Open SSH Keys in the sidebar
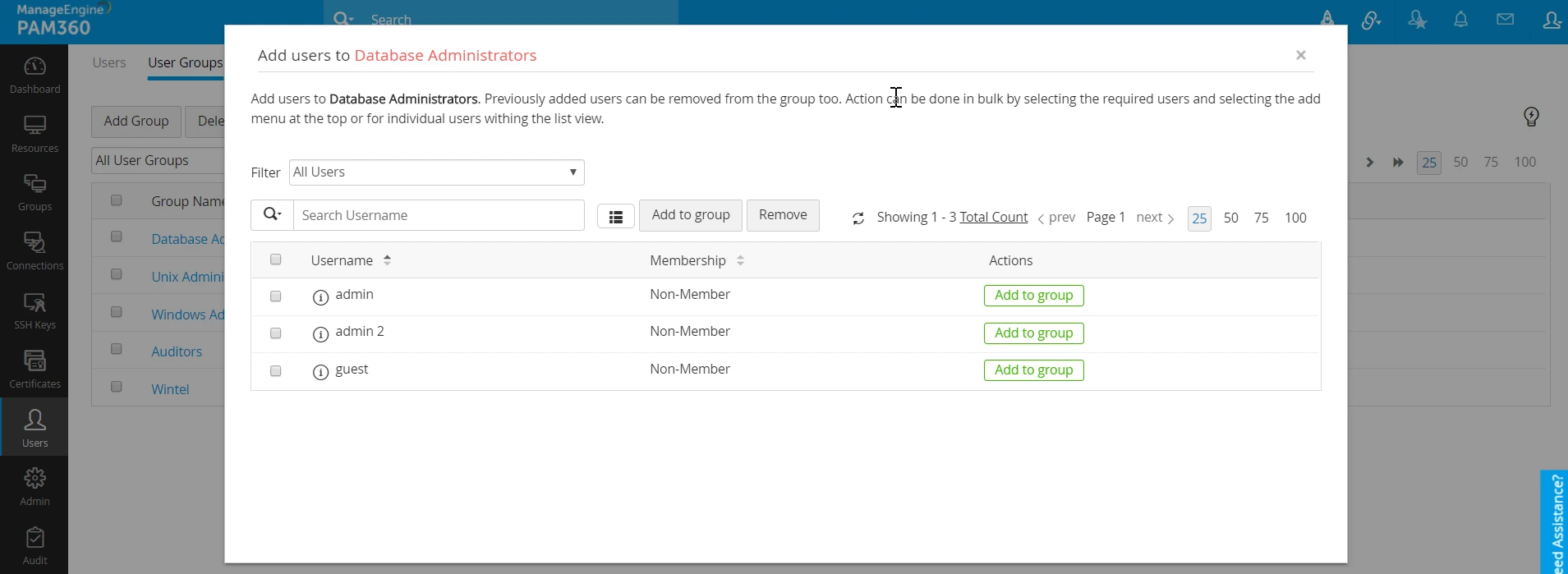Image resolution: width=1568 pixels, height=574 pixels. pyautogui.click(x=34, y=310)
